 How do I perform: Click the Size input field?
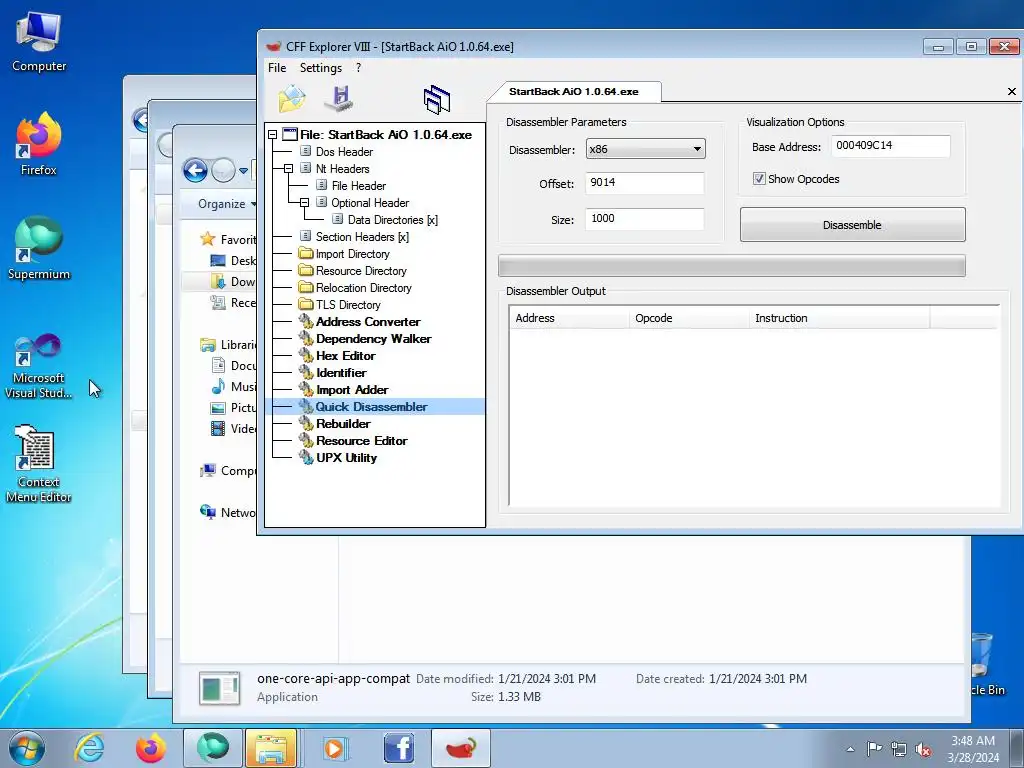pos(645,219)
